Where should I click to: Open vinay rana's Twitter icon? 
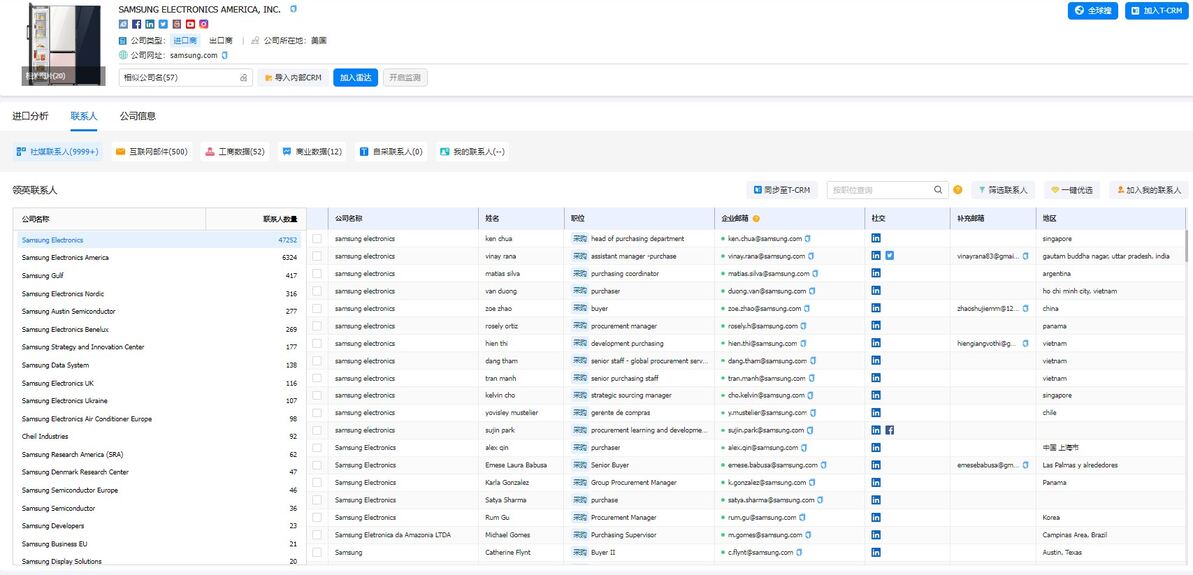(889, 256)
